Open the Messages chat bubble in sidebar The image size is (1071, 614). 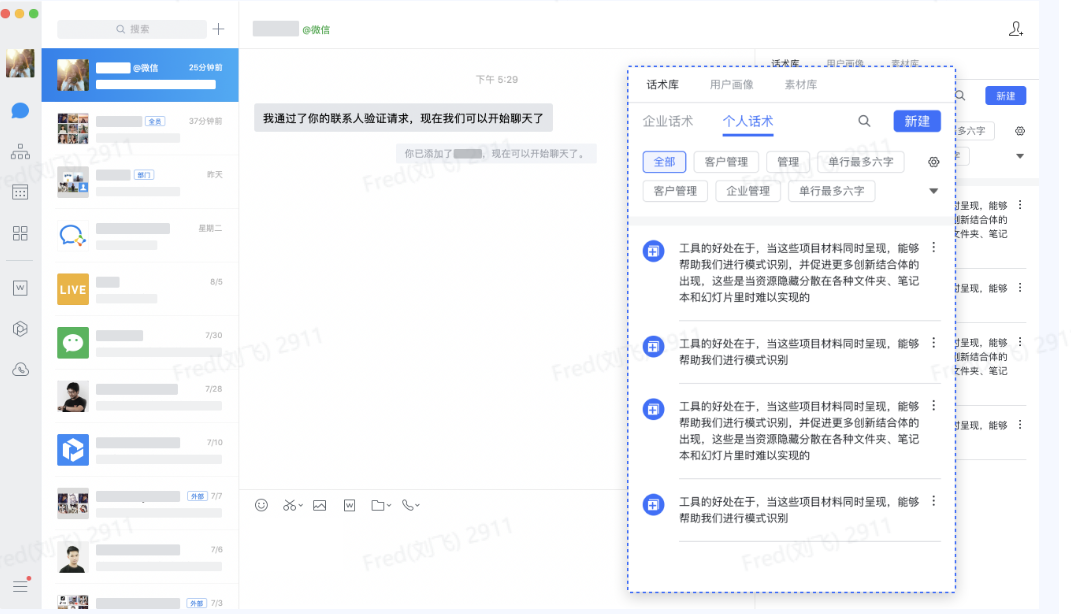20,111
